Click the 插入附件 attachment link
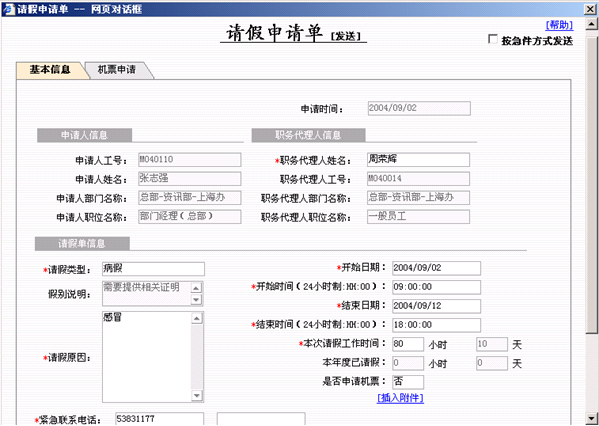The width and height of the screenshot is (599, 426). click(x=400, y=398)
